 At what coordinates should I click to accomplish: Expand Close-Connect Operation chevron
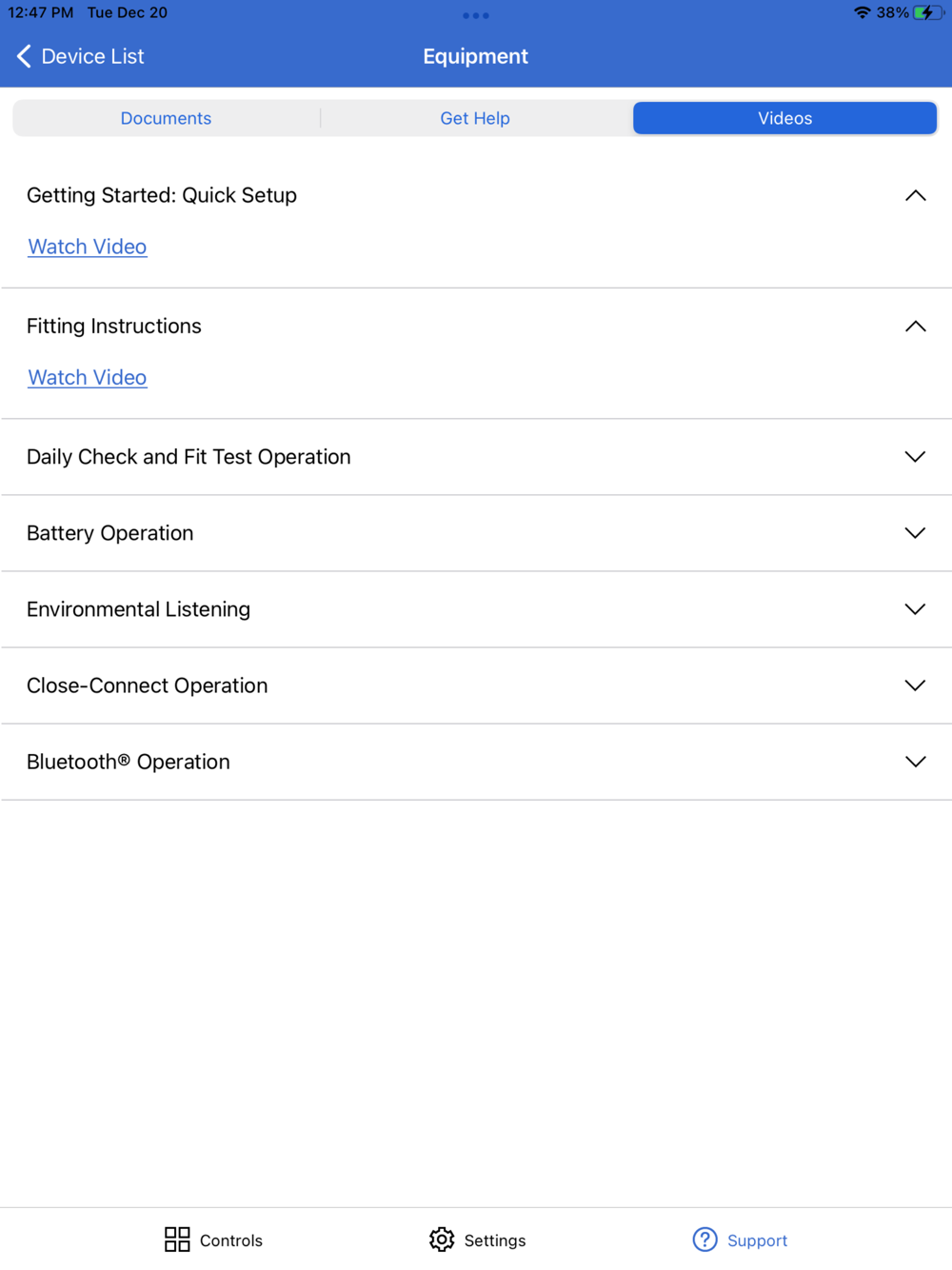915,685
